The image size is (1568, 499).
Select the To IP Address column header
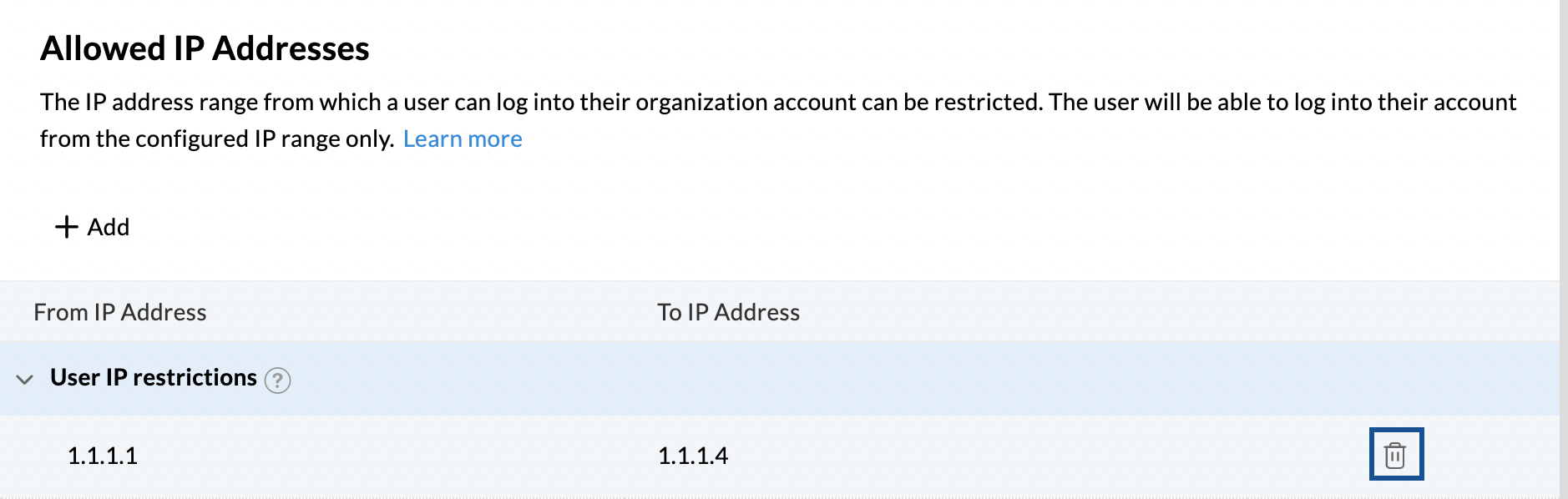pyautogui.click(x=728, y=311)
